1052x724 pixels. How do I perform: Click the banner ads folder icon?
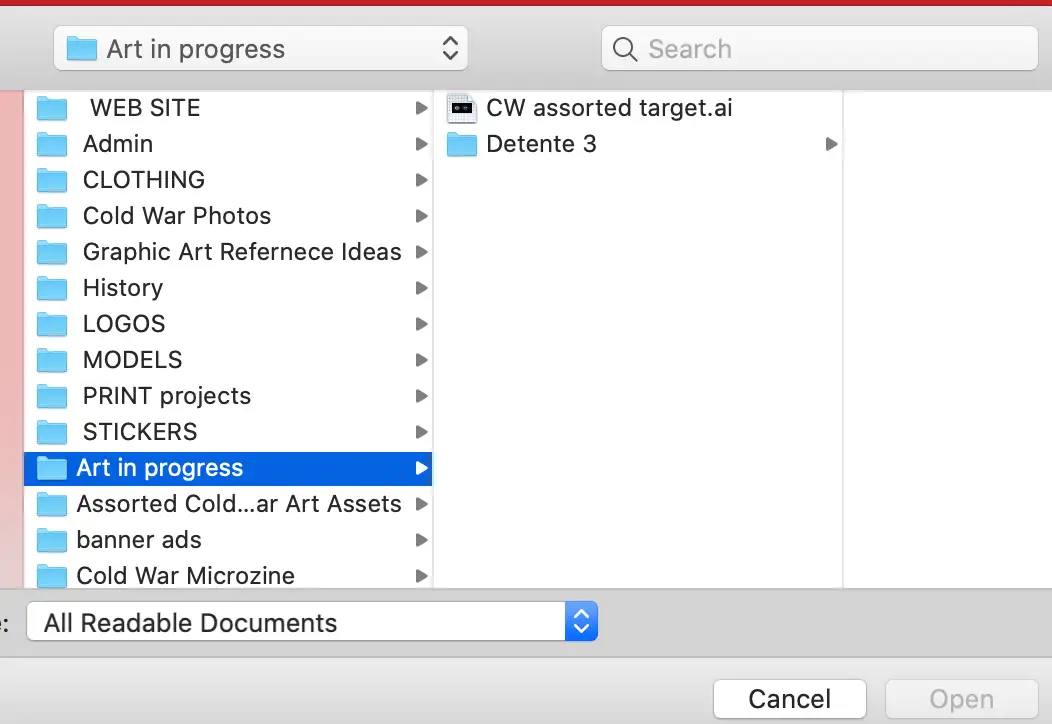click(x=52, y=540)
